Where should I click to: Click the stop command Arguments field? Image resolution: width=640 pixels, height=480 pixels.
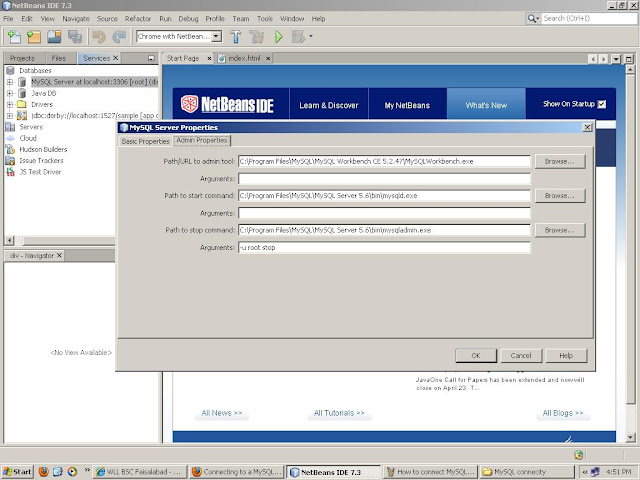[x=384, y=247]
